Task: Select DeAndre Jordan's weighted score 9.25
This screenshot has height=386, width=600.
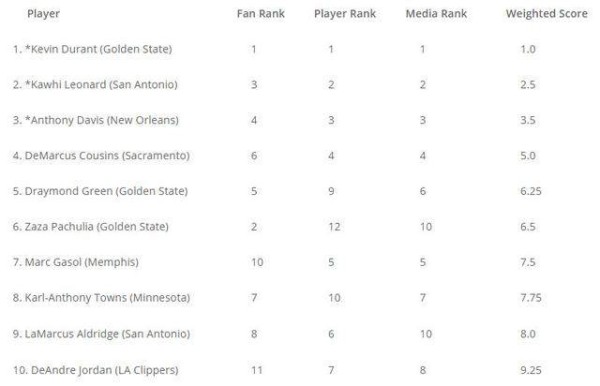Action: click(x=531, y=370)
